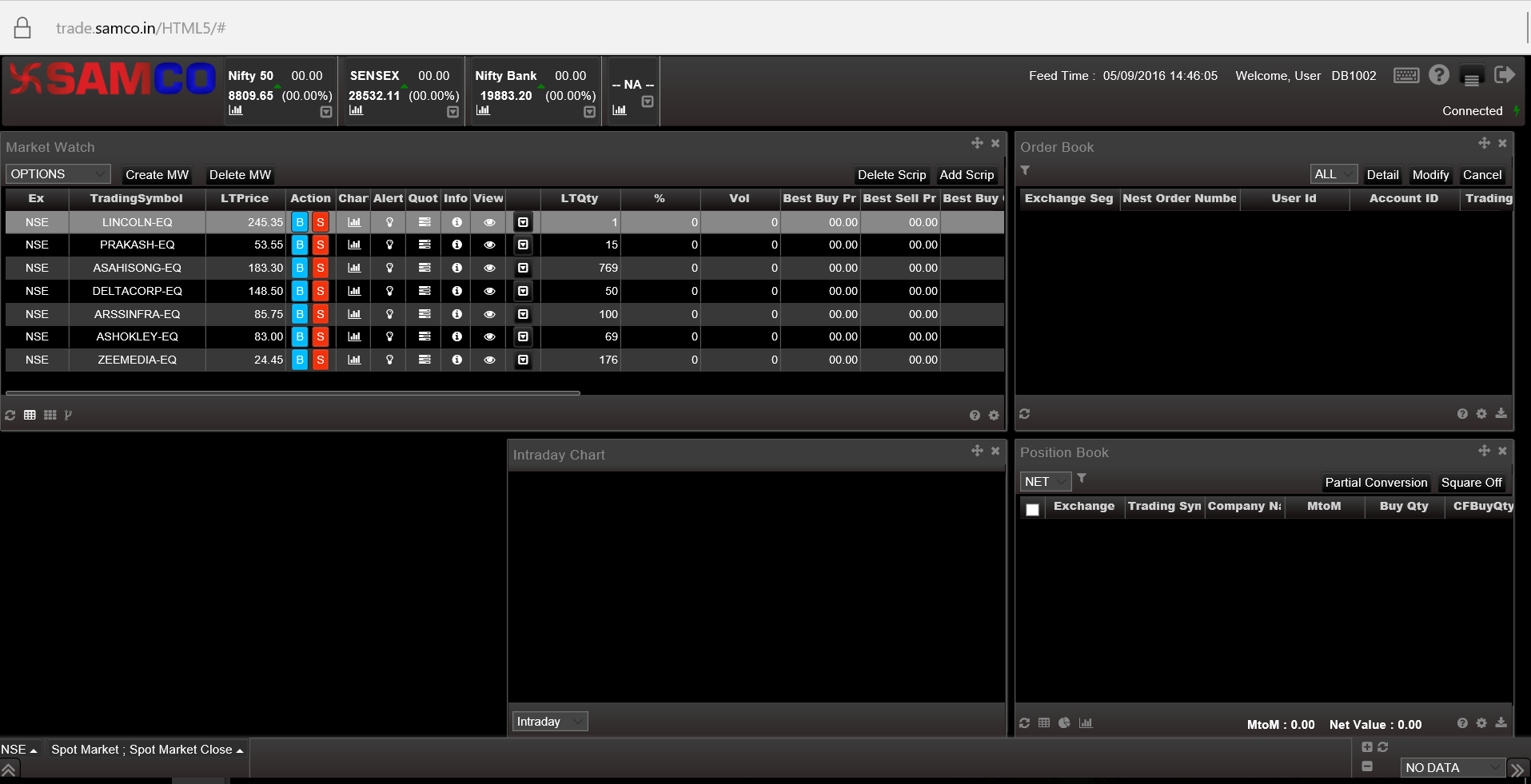This screenshot has height=784, width=1531.
Task: Click Cancel order button
Action: (1482, 174)
